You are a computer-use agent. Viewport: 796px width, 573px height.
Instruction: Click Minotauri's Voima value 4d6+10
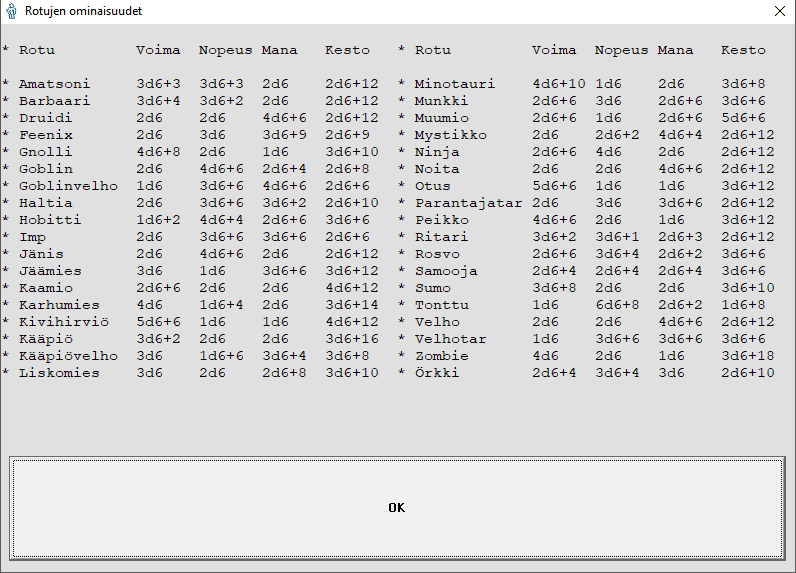[x=558, y=84]
